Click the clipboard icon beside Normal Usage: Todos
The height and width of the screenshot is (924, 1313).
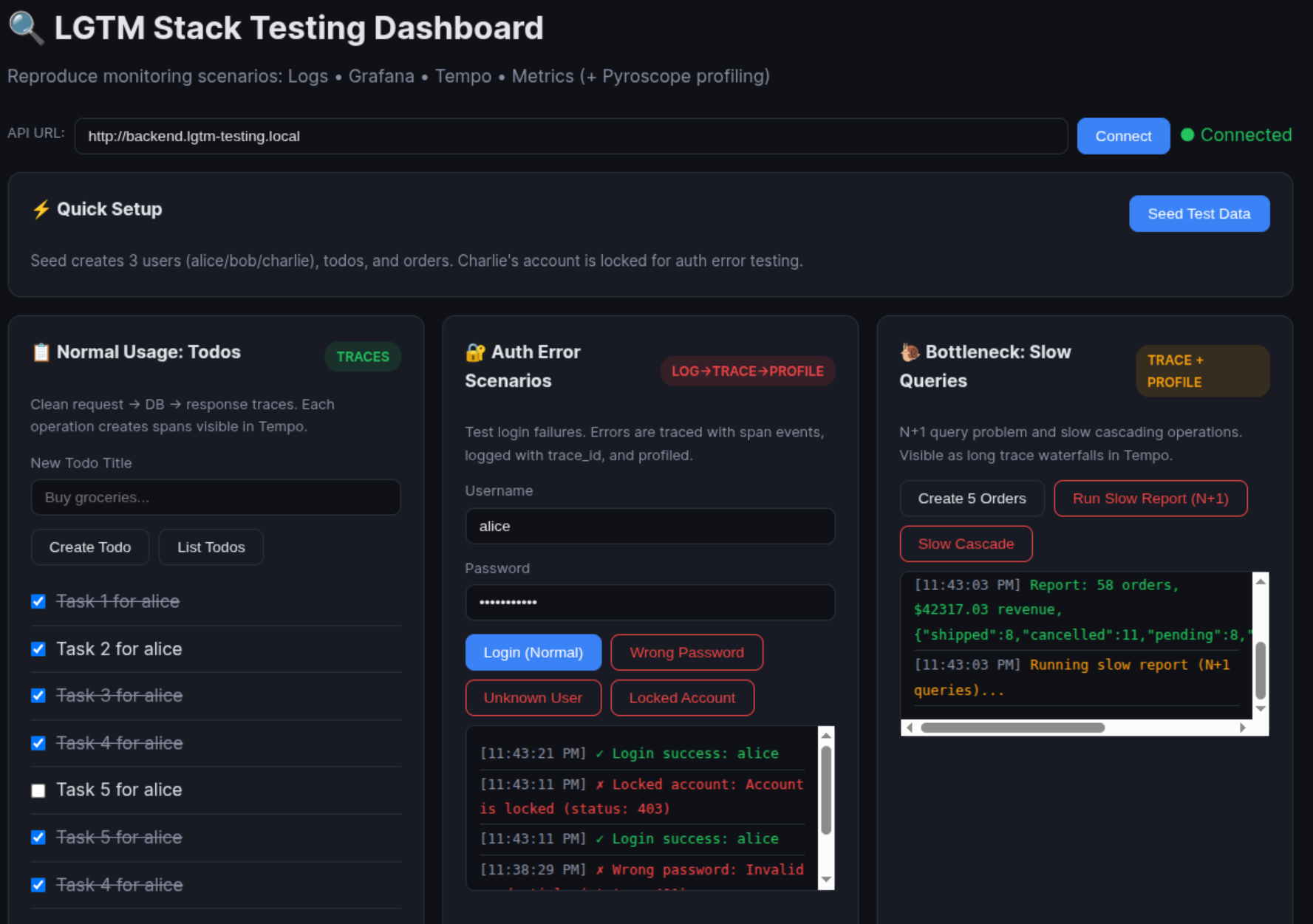pyautogui.click(x=41, y=352)
